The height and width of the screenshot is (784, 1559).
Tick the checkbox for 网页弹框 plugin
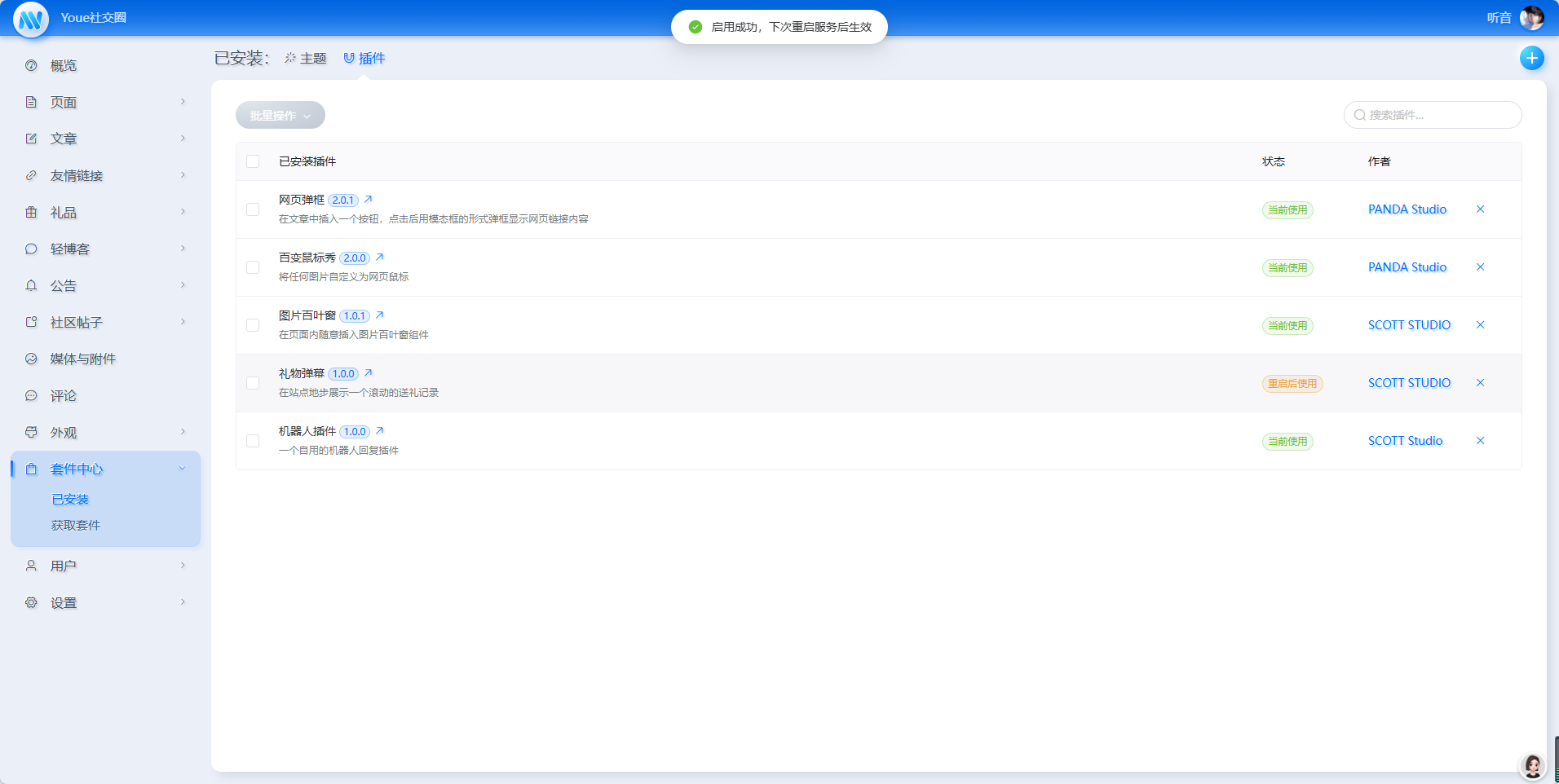point(253,209)
